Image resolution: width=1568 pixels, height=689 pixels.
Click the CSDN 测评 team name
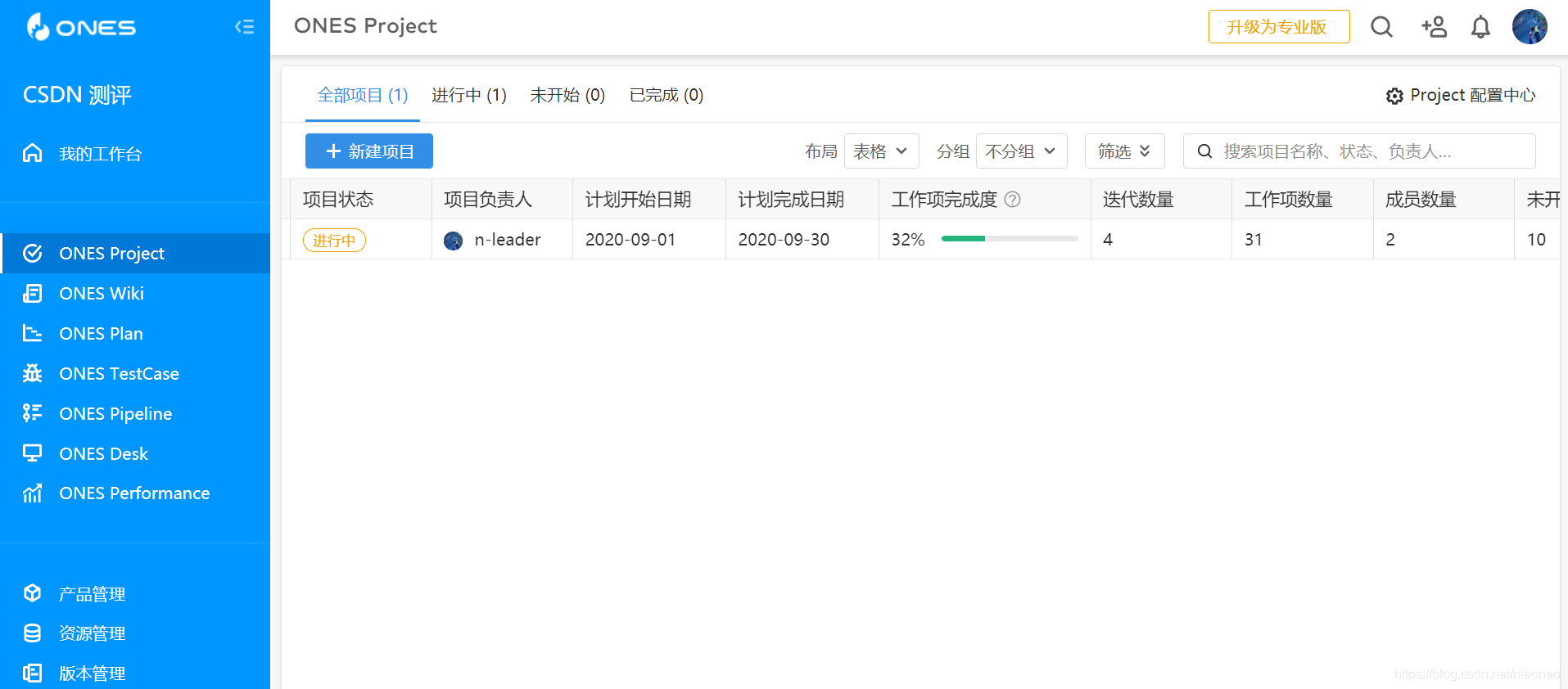coord(77,95)
